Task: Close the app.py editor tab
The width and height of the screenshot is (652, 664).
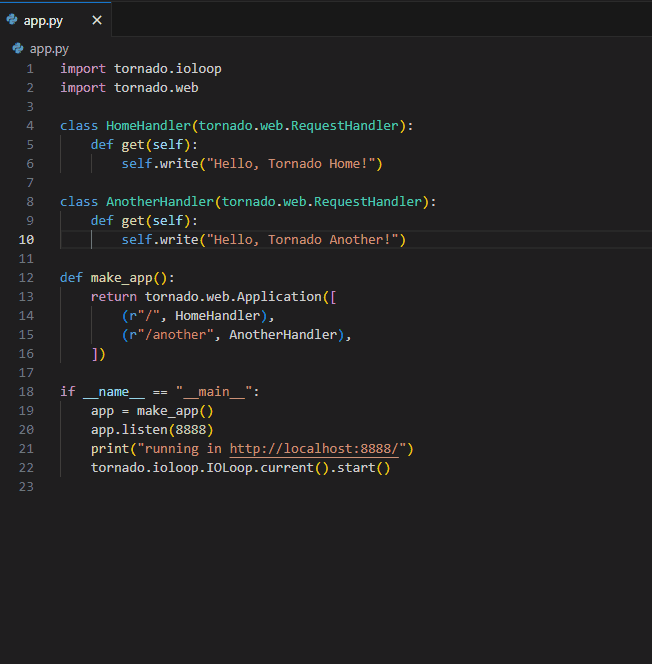Action: pyautogui.click(x=96, y=20)
